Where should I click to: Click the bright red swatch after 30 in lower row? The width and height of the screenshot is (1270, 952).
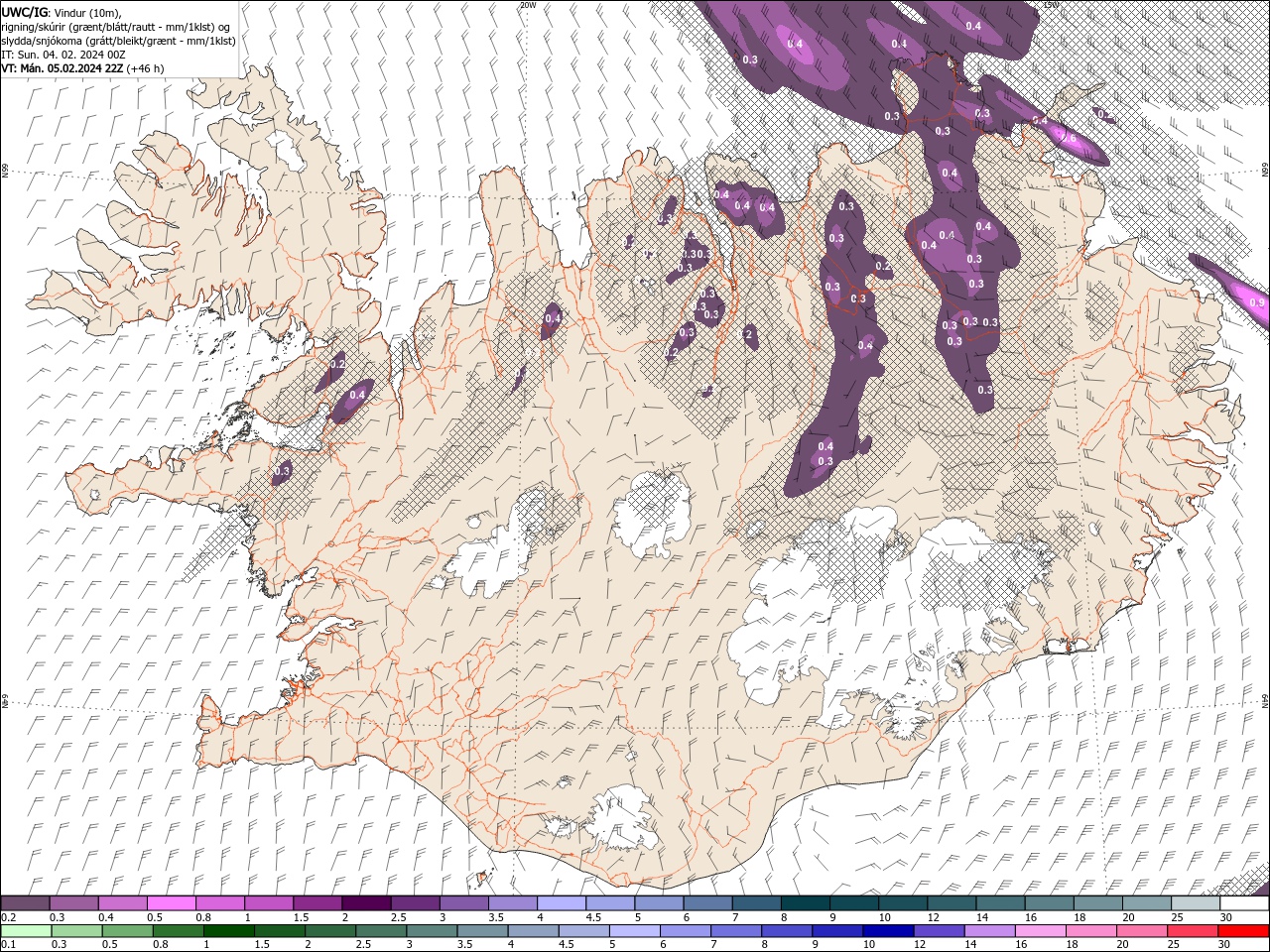point(1244,930)
